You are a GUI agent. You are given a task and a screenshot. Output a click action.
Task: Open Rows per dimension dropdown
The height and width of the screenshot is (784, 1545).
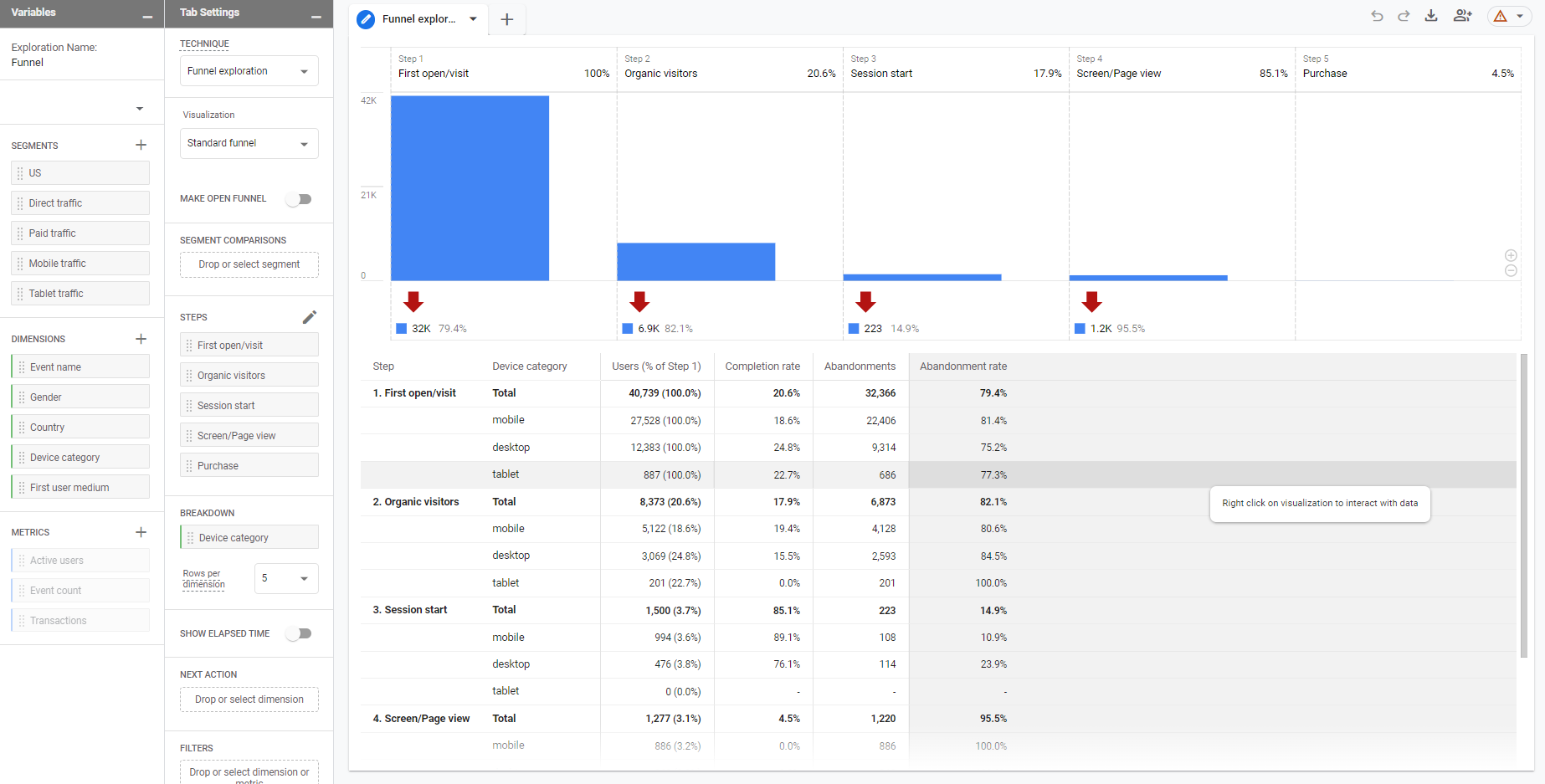pos(285,578)
